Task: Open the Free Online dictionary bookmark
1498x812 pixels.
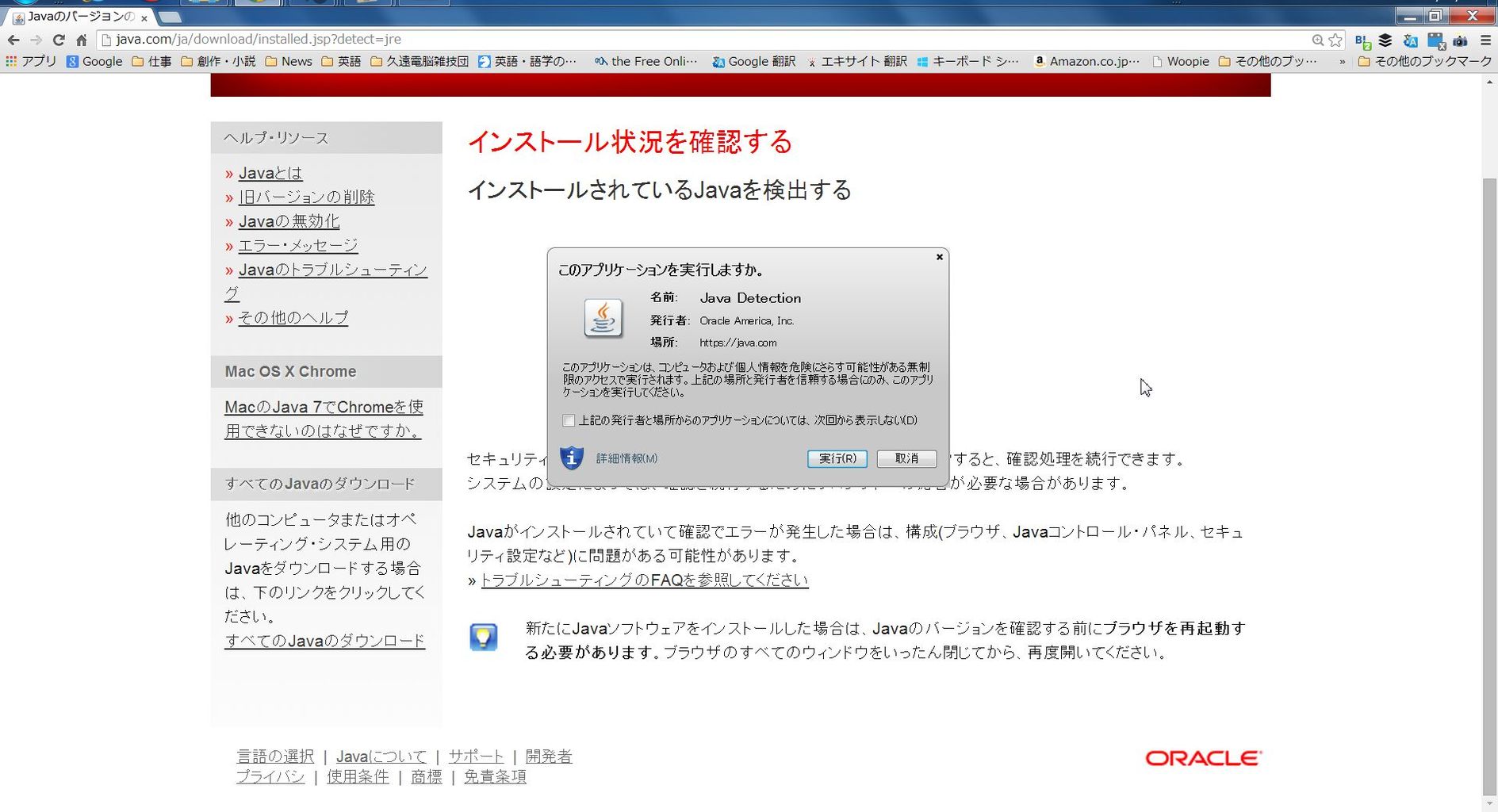Action: click(646, 61)
